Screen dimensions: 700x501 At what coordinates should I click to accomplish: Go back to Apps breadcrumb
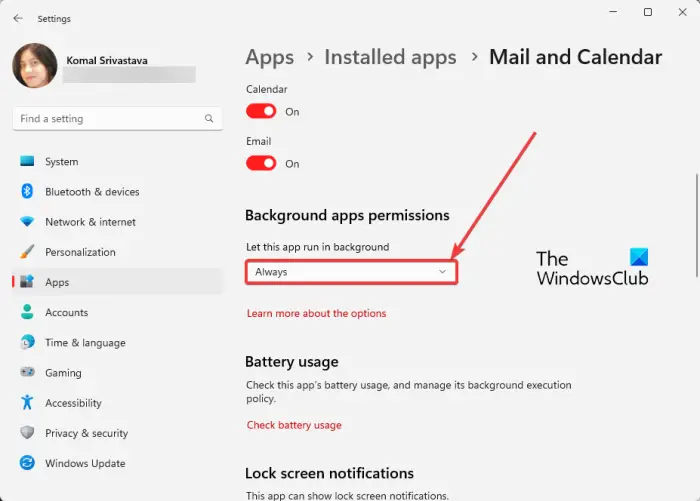click(x=270, y=57)
